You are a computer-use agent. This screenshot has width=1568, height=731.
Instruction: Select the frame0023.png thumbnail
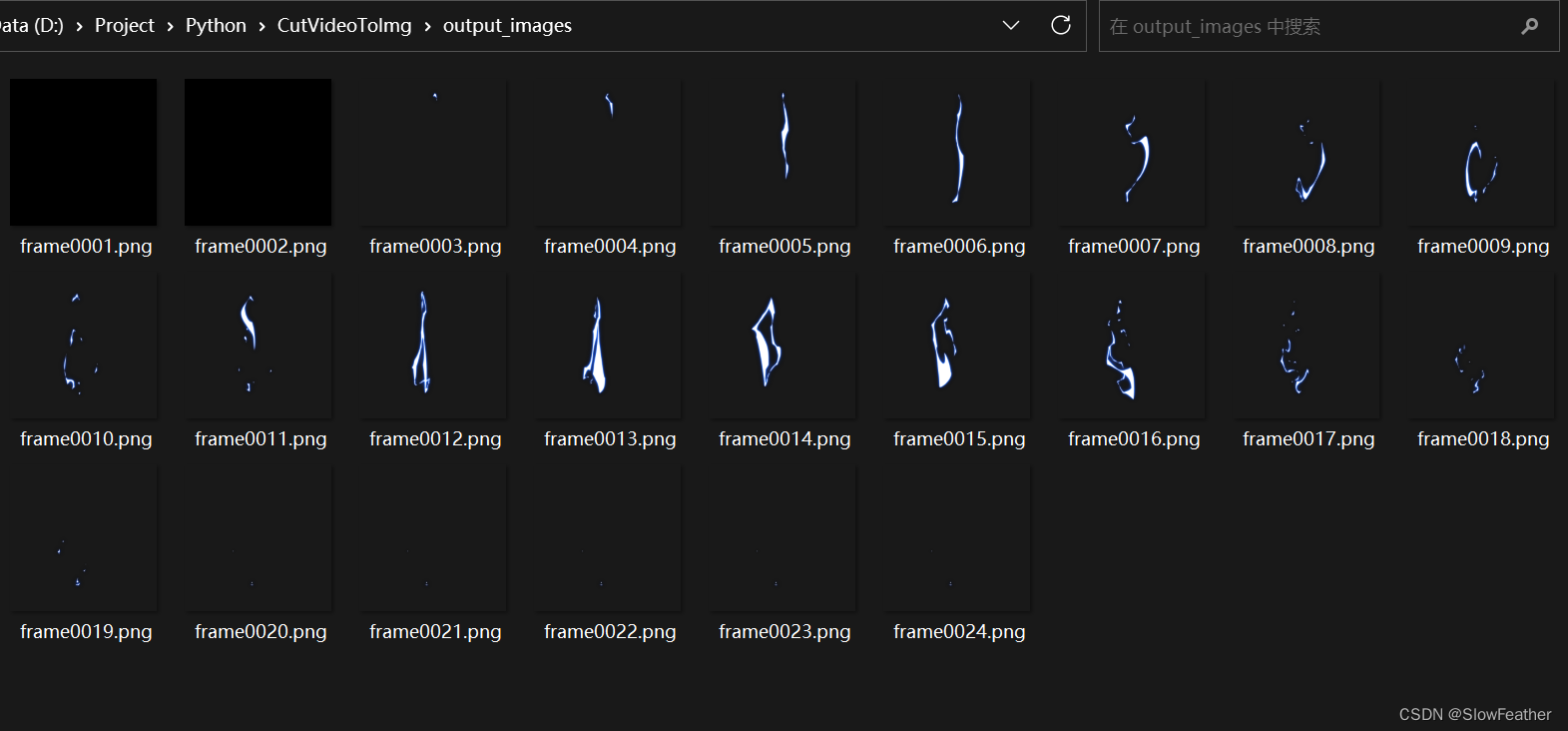782,537
